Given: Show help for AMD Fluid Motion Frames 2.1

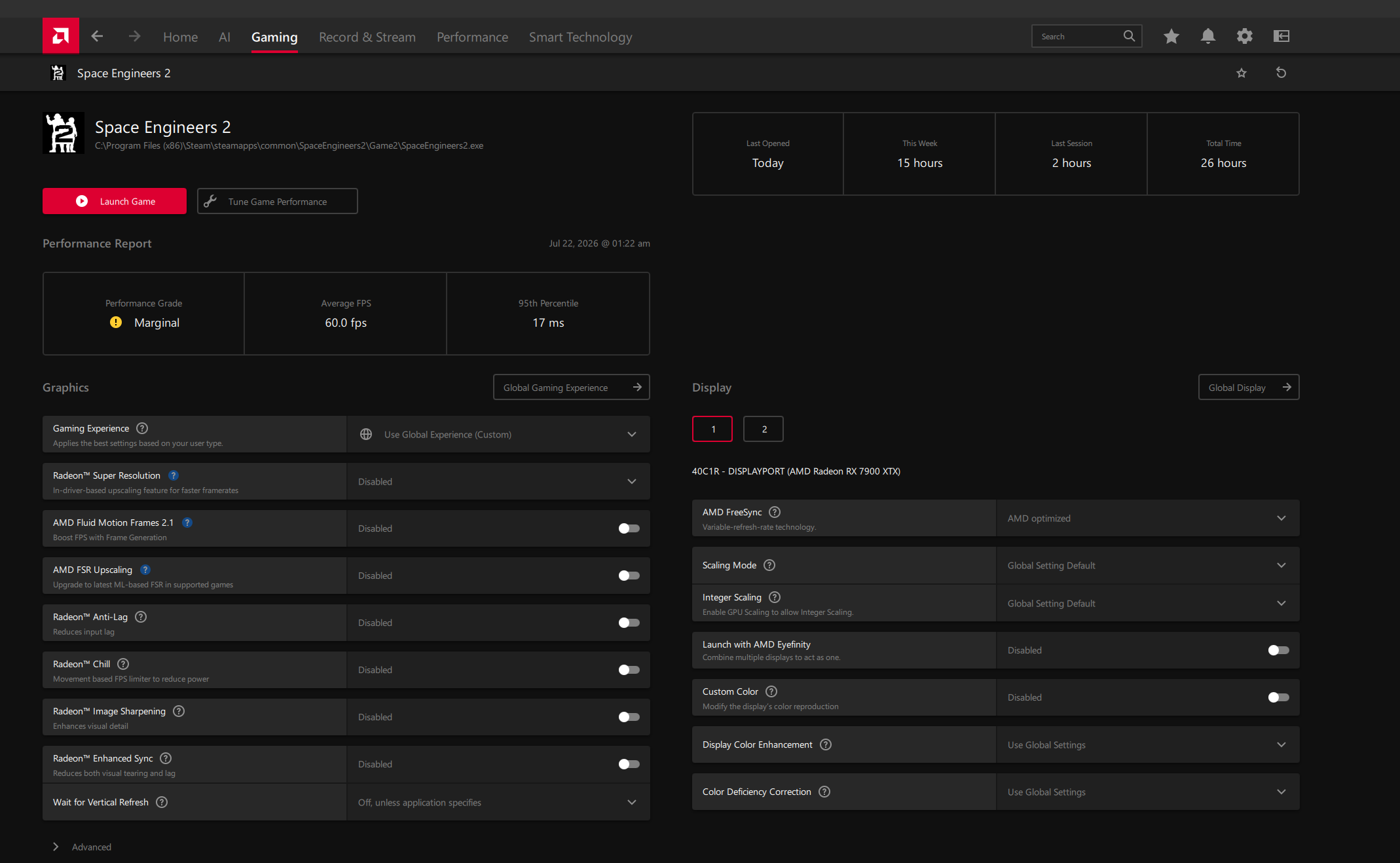Looking at the screenshot, I should pos(187,523).
